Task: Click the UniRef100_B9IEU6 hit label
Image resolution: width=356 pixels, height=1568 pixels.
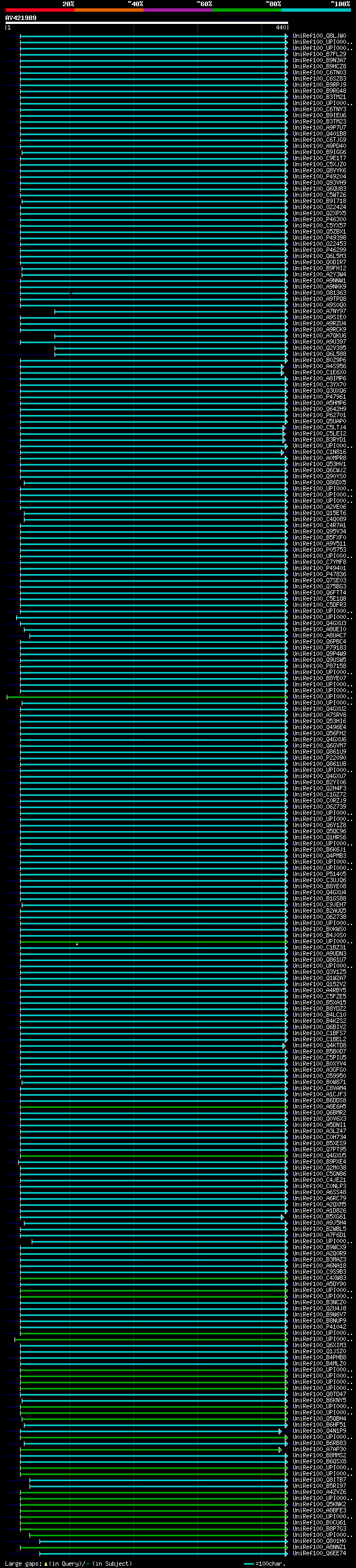Action: coord(319,116)
